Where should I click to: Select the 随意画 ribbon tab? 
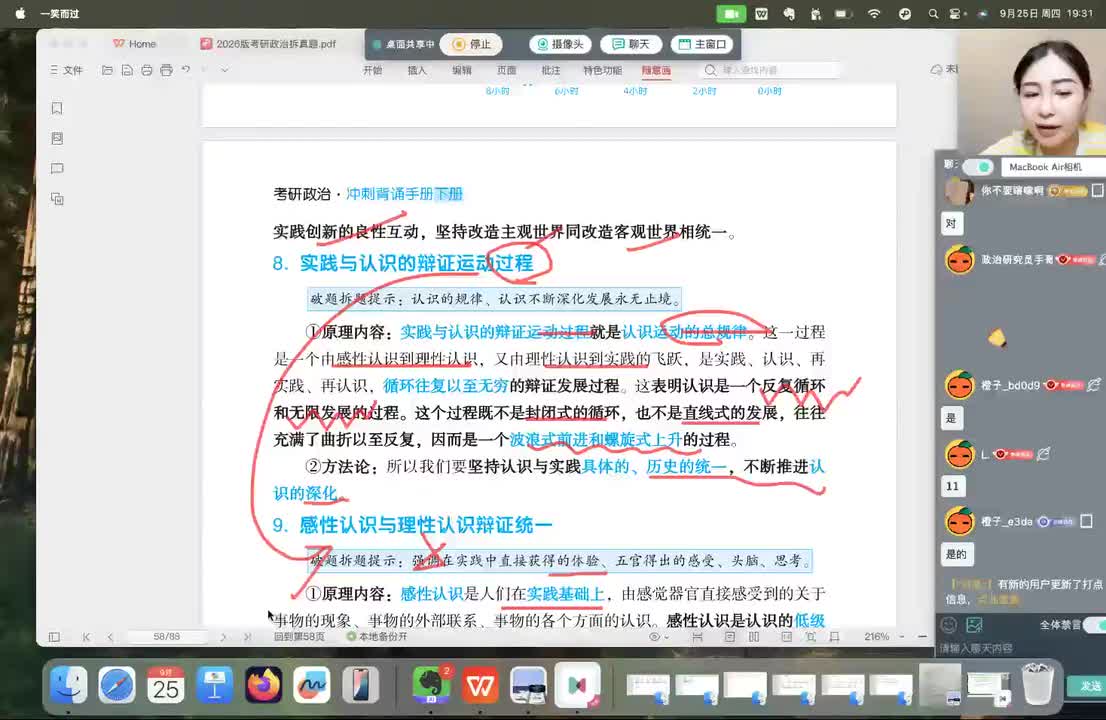[656, 70]
